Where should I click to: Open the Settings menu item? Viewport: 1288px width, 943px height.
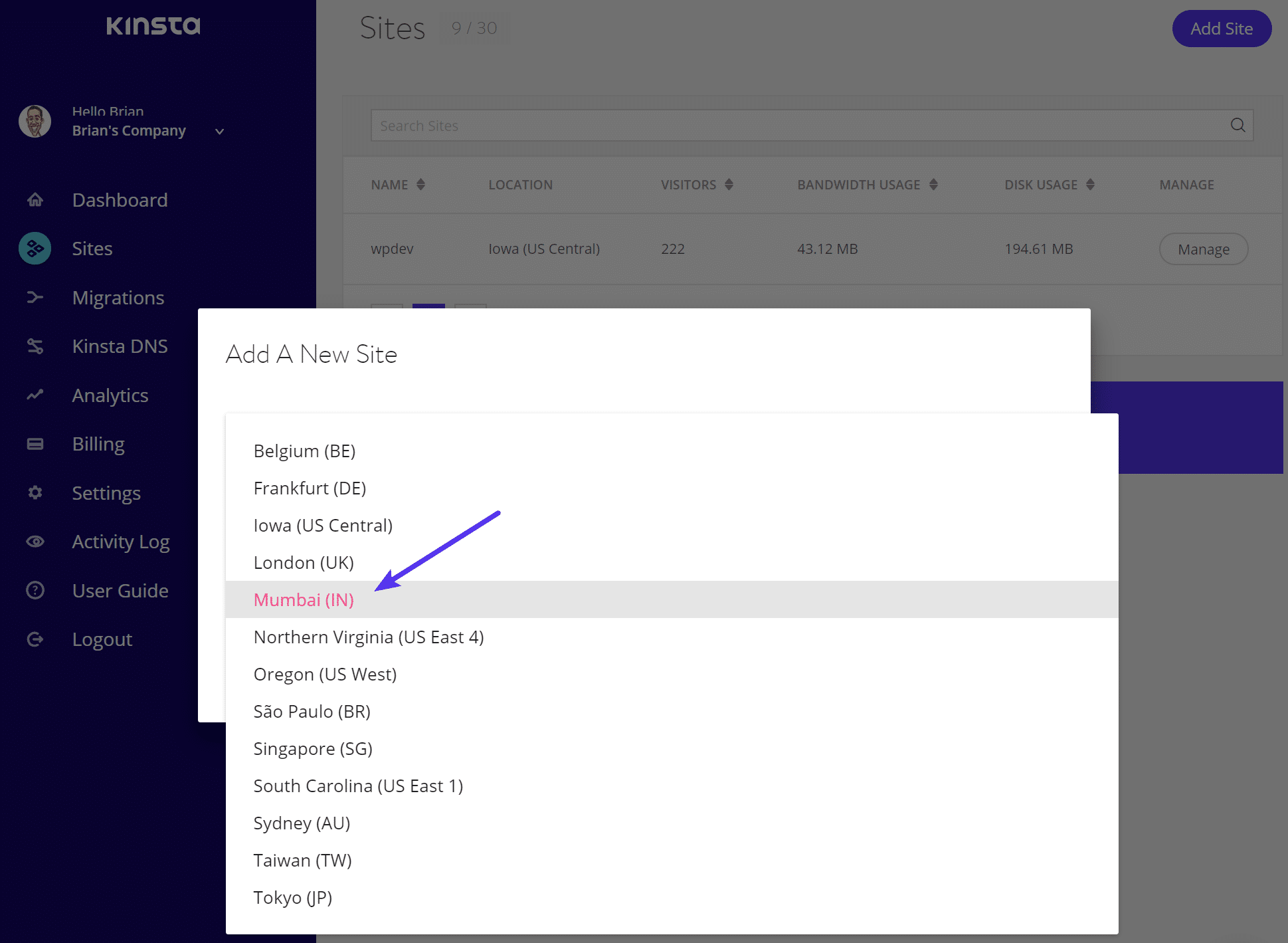107,492
